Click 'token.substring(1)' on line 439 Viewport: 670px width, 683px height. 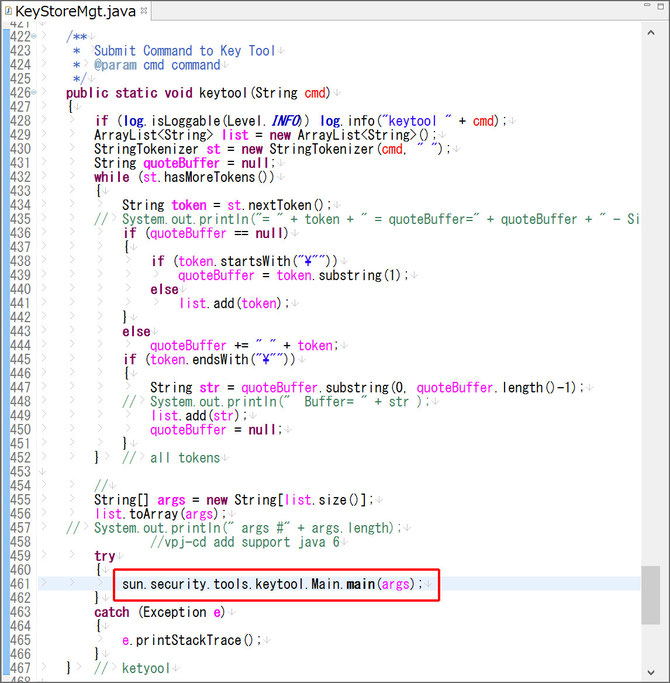coord(338,275)
